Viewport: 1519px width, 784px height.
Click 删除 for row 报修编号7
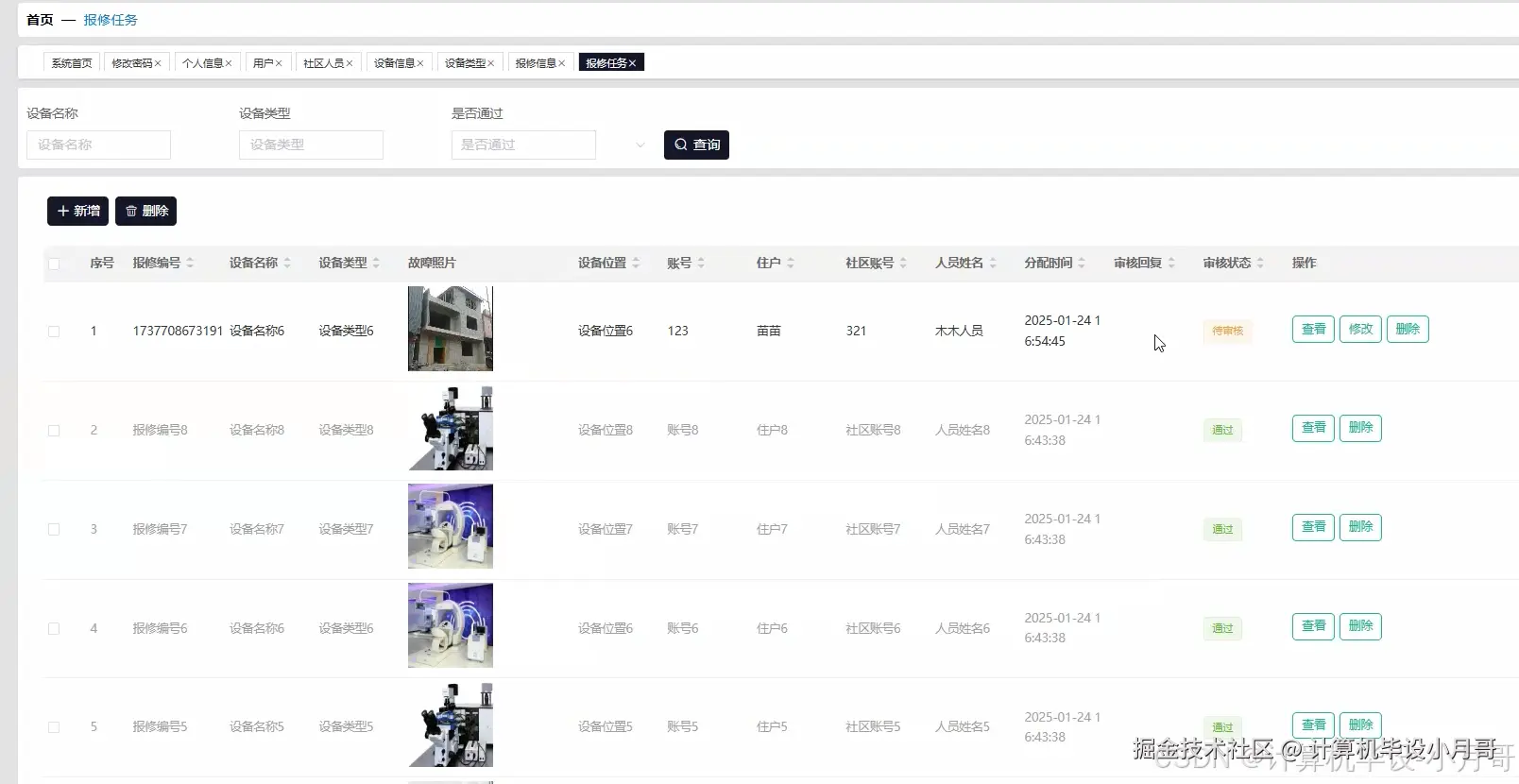(x=1360, y=527)
